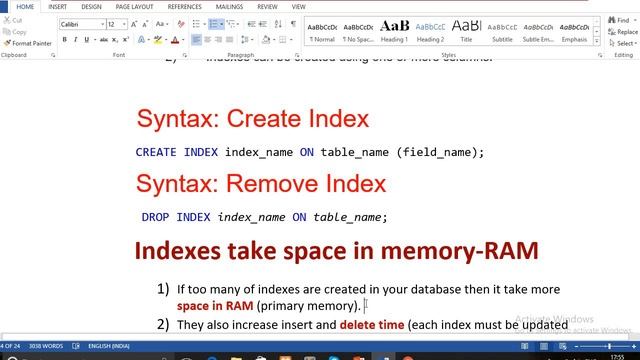Screen dimensions: 640x360
Task: Switch to the INSERT ribbon tab
Action: pos(57,7)
